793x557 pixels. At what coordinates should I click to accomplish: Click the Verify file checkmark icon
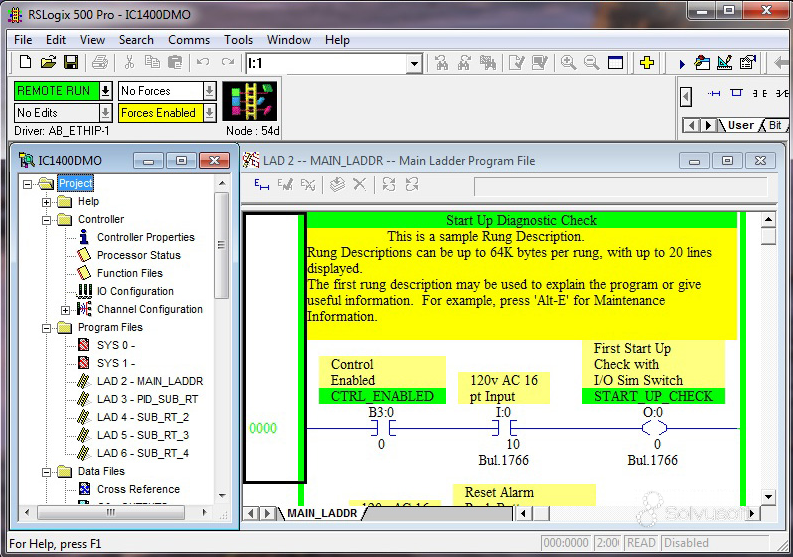tap(516, 63)
